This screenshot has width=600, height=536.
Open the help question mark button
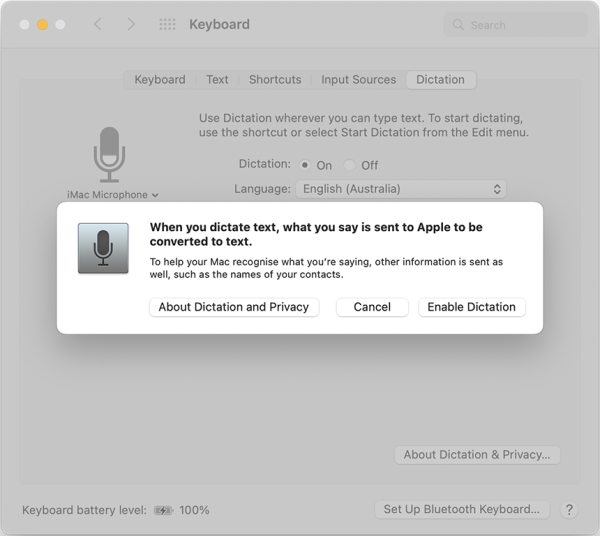click(x=569, y=510)
